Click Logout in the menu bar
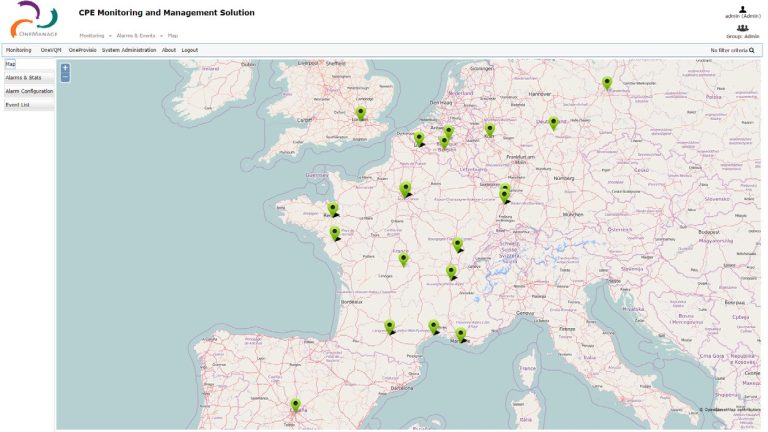The height and width of the screenshot is (432, 768). [190, 50]
